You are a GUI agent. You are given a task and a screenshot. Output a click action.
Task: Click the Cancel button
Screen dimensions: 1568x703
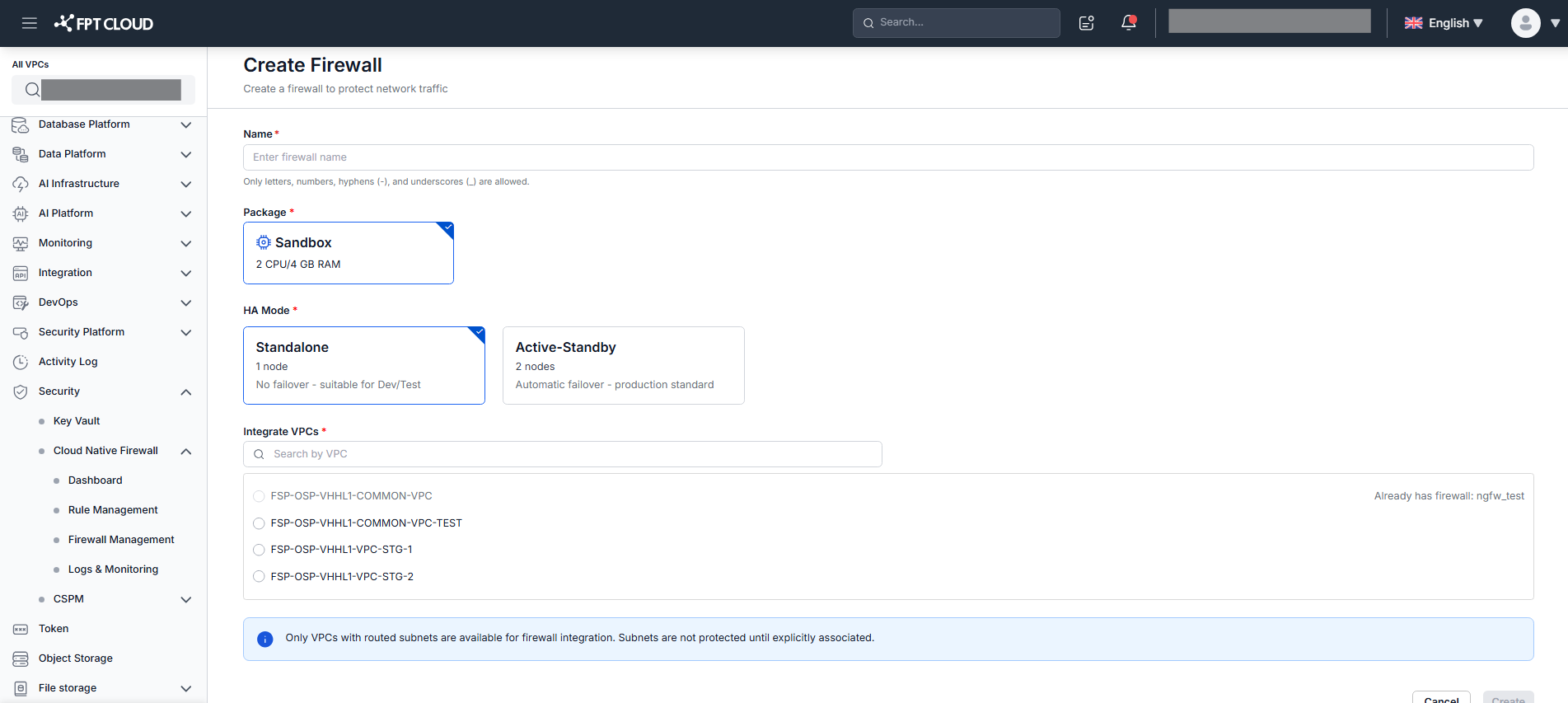[x=1441, y=699]
